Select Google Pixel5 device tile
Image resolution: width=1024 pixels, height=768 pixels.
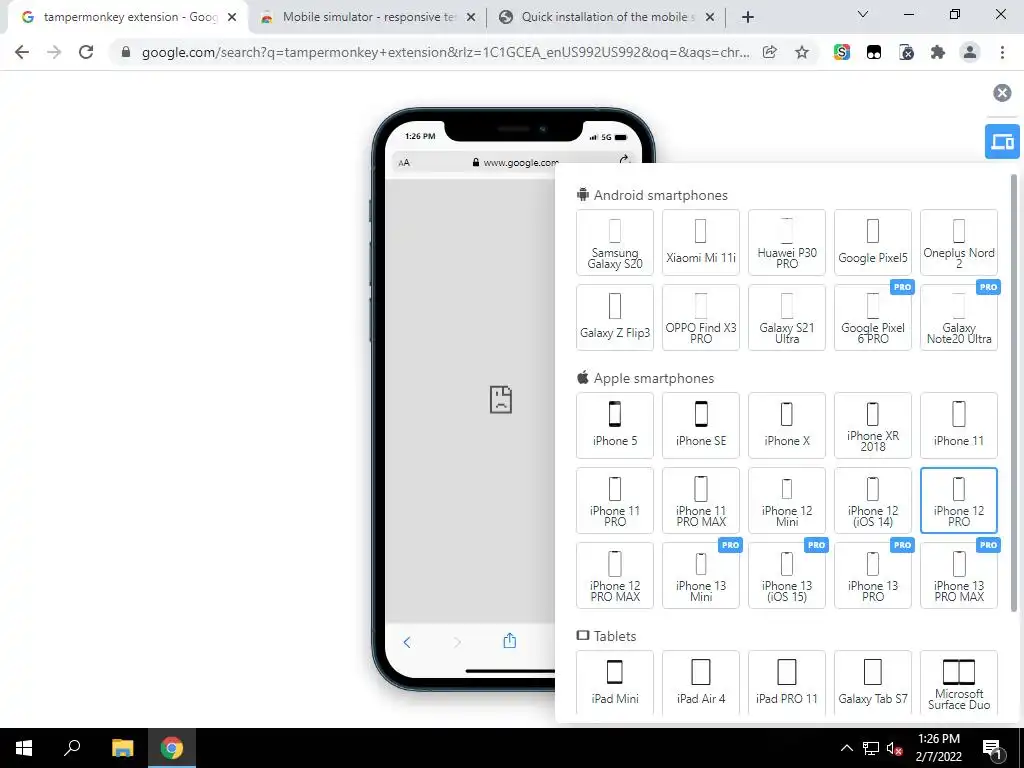[x=872, y=242]
